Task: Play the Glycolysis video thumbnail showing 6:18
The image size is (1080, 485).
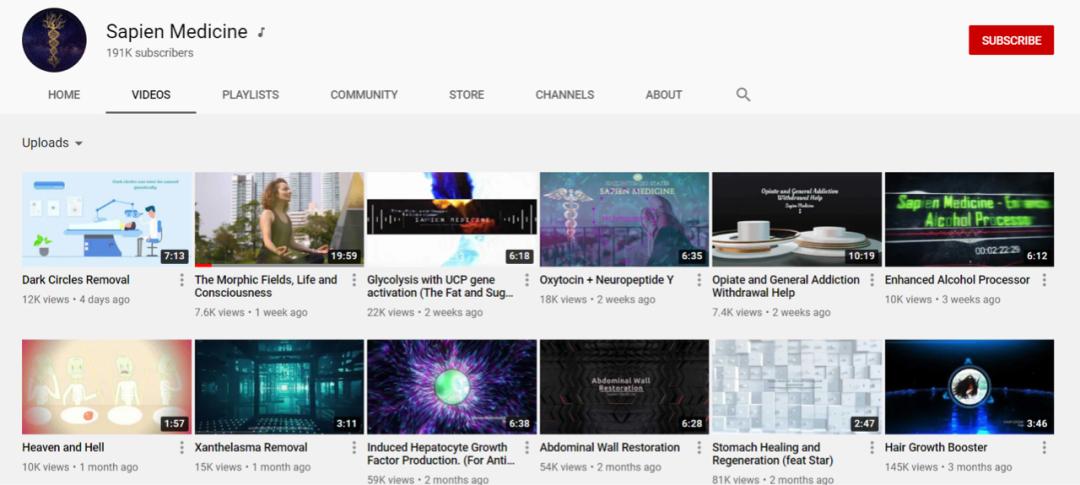Action: click(452, 219)
